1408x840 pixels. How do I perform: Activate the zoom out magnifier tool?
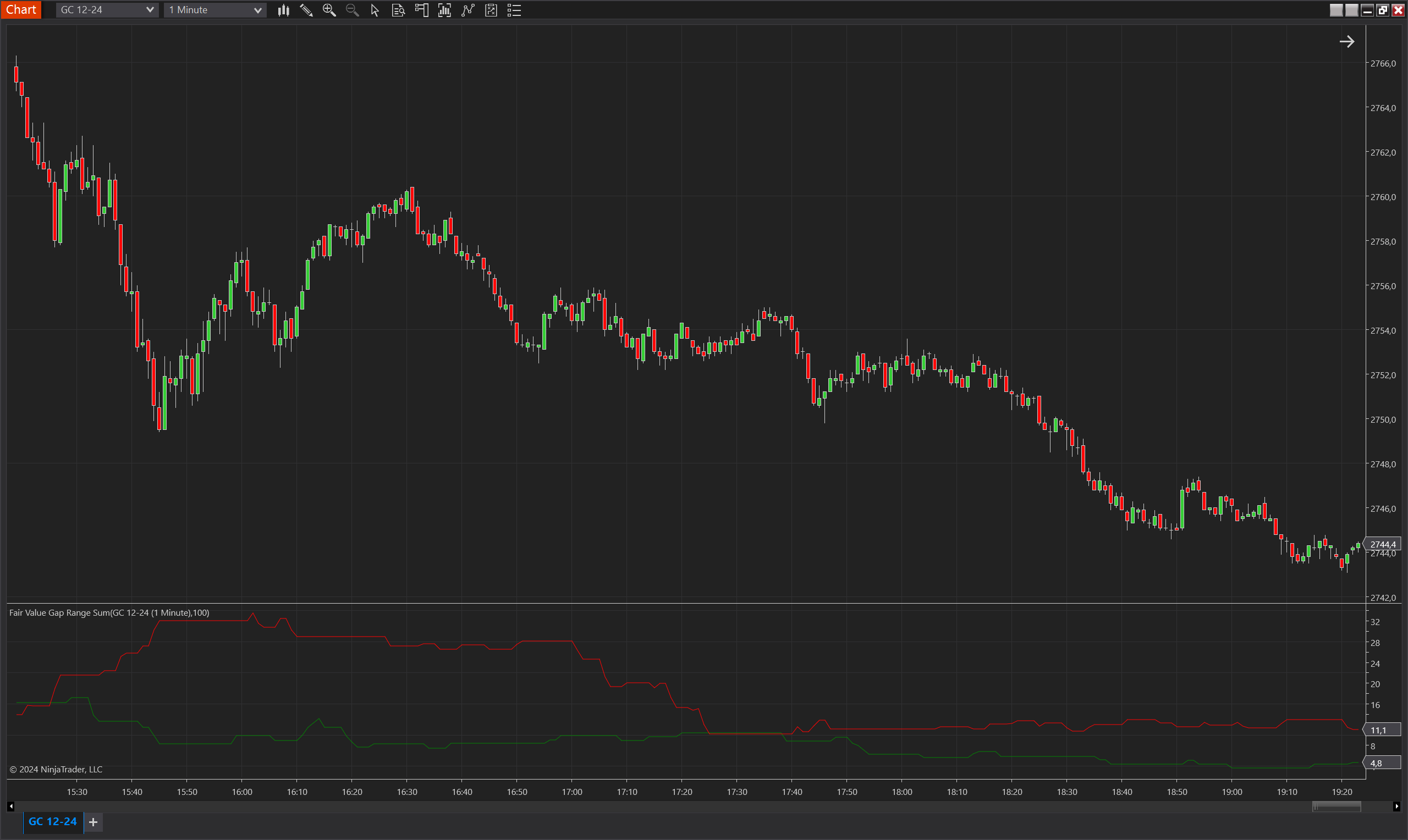(x=352, y=10)
